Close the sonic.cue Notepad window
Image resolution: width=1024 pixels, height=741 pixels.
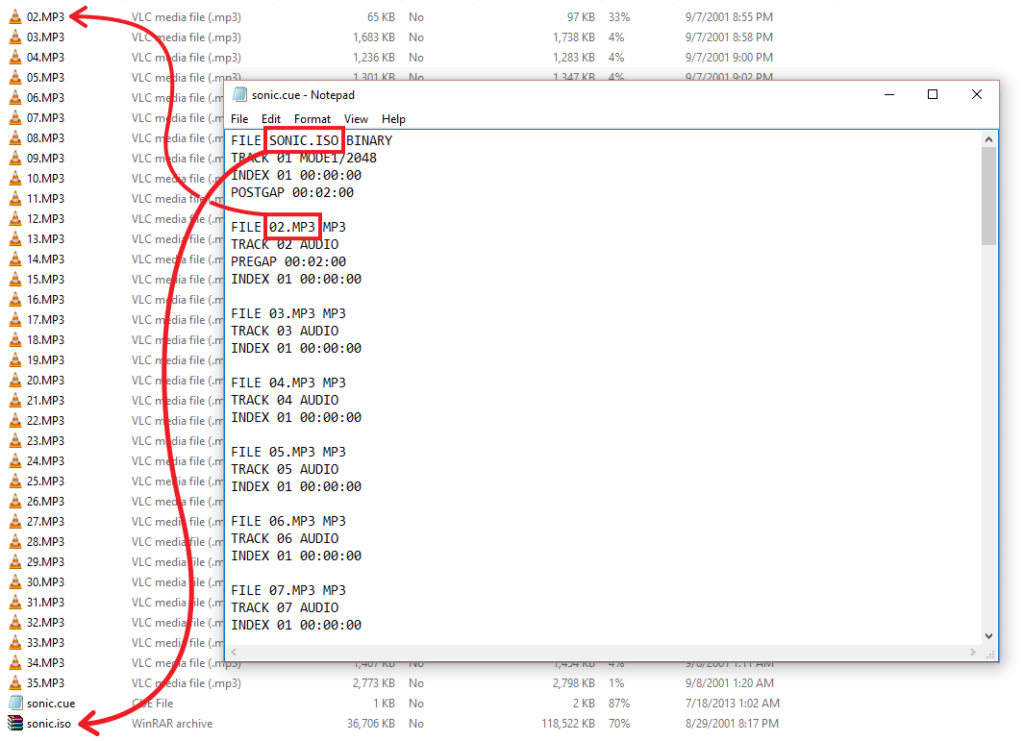976,95
